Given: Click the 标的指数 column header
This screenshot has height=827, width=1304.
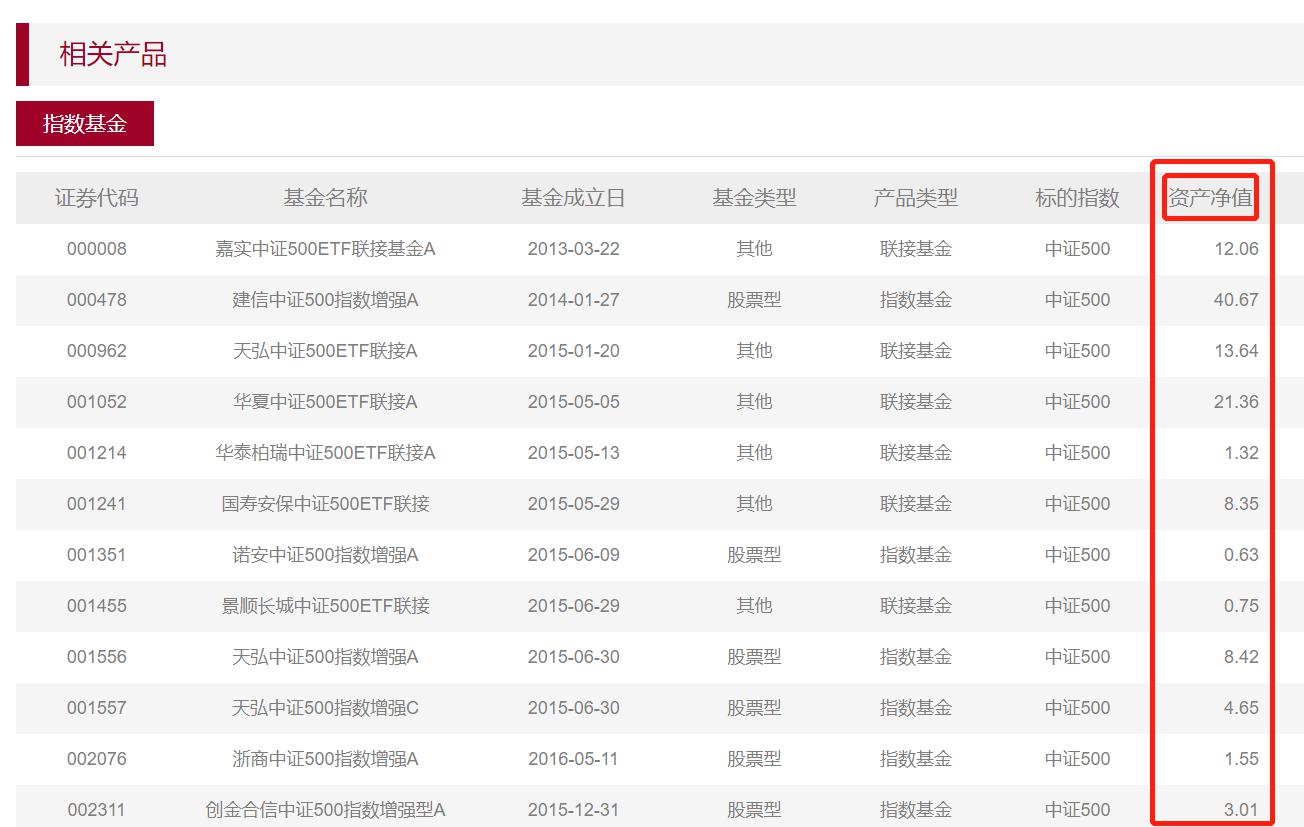Looking at the screenshot, I should click(x=1077, y=198).
